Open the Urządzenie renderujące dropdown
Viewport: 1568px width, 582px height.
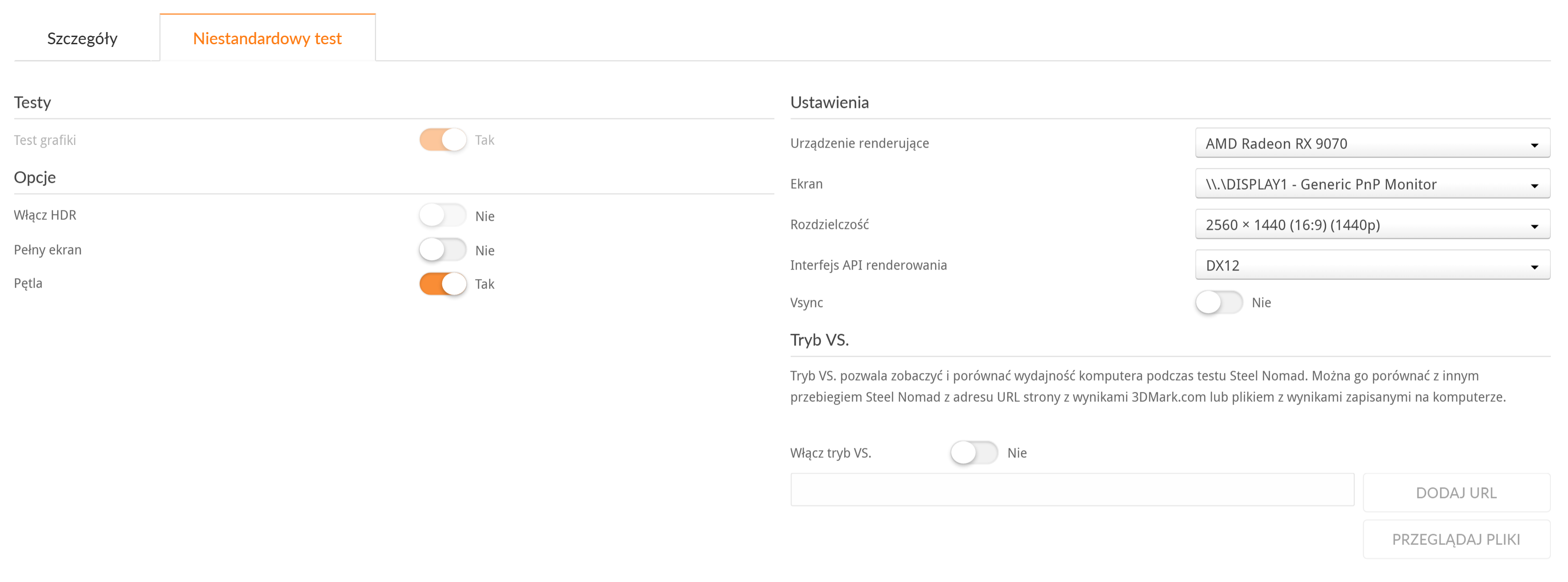(x=1372, y=143)
